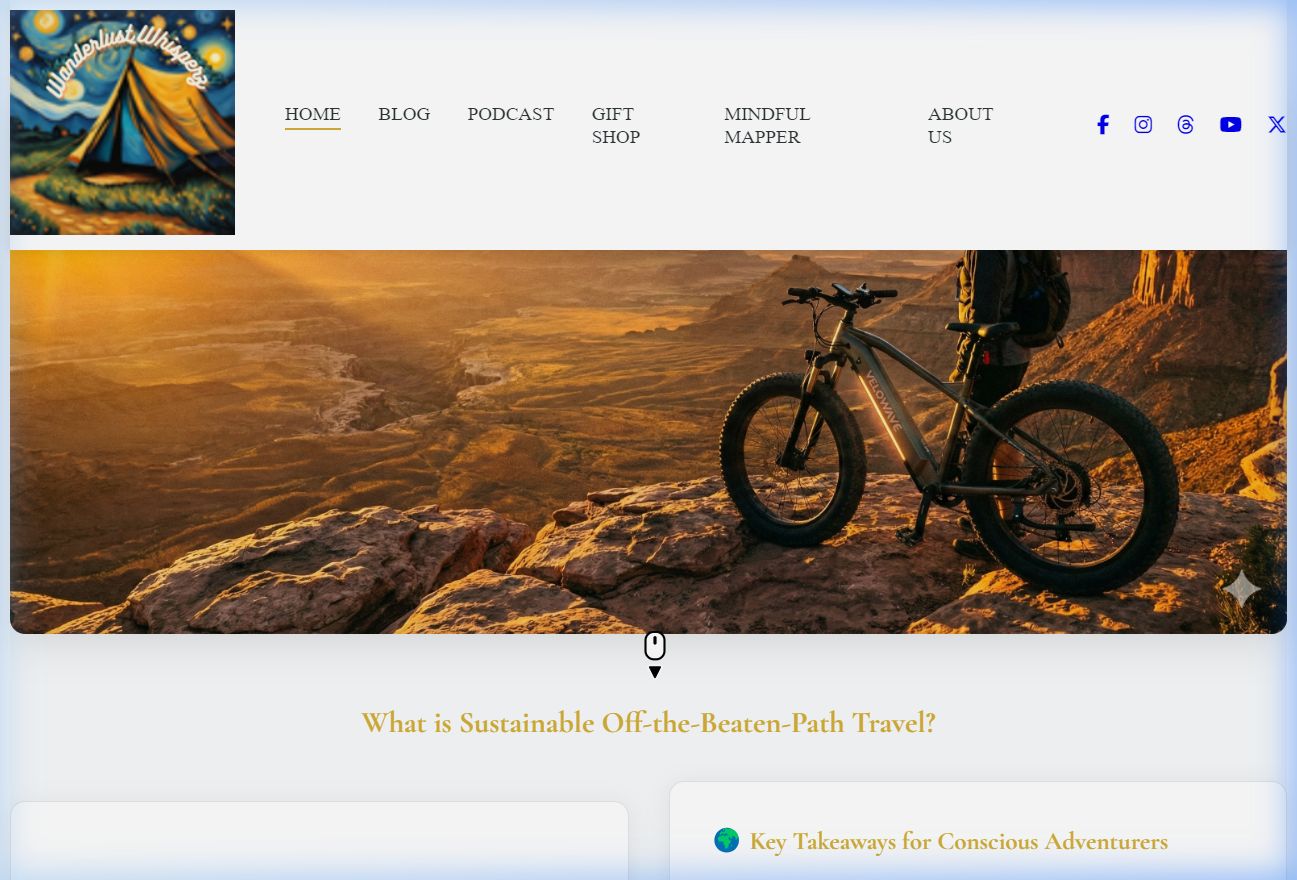Click the Wanderlust Whisperz tent logo
Image resolution: width=1297 pixels, height=880 pixels.
[122, 122]
